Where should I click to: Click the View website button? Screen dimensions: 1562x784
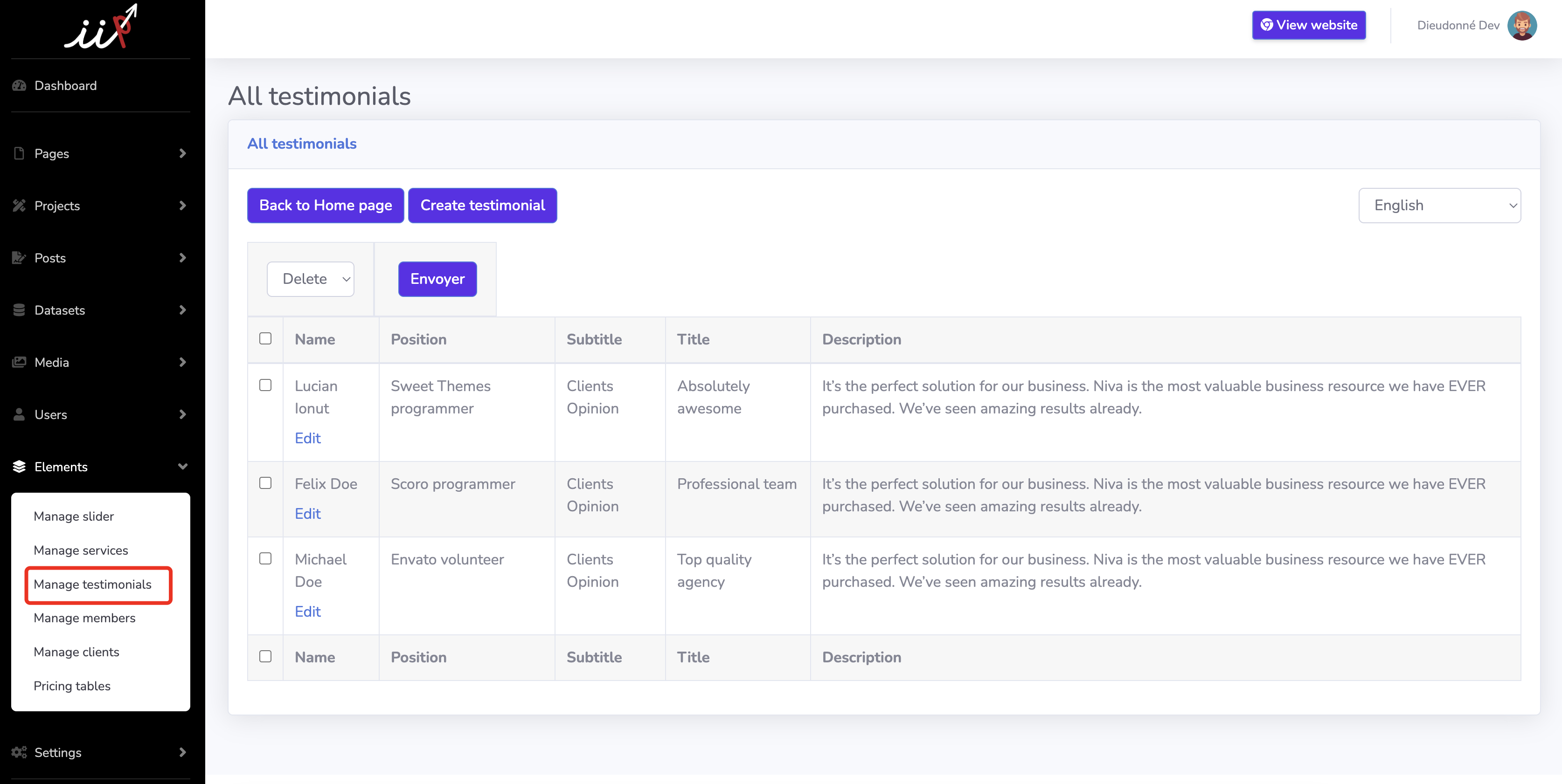point(1309,26)
